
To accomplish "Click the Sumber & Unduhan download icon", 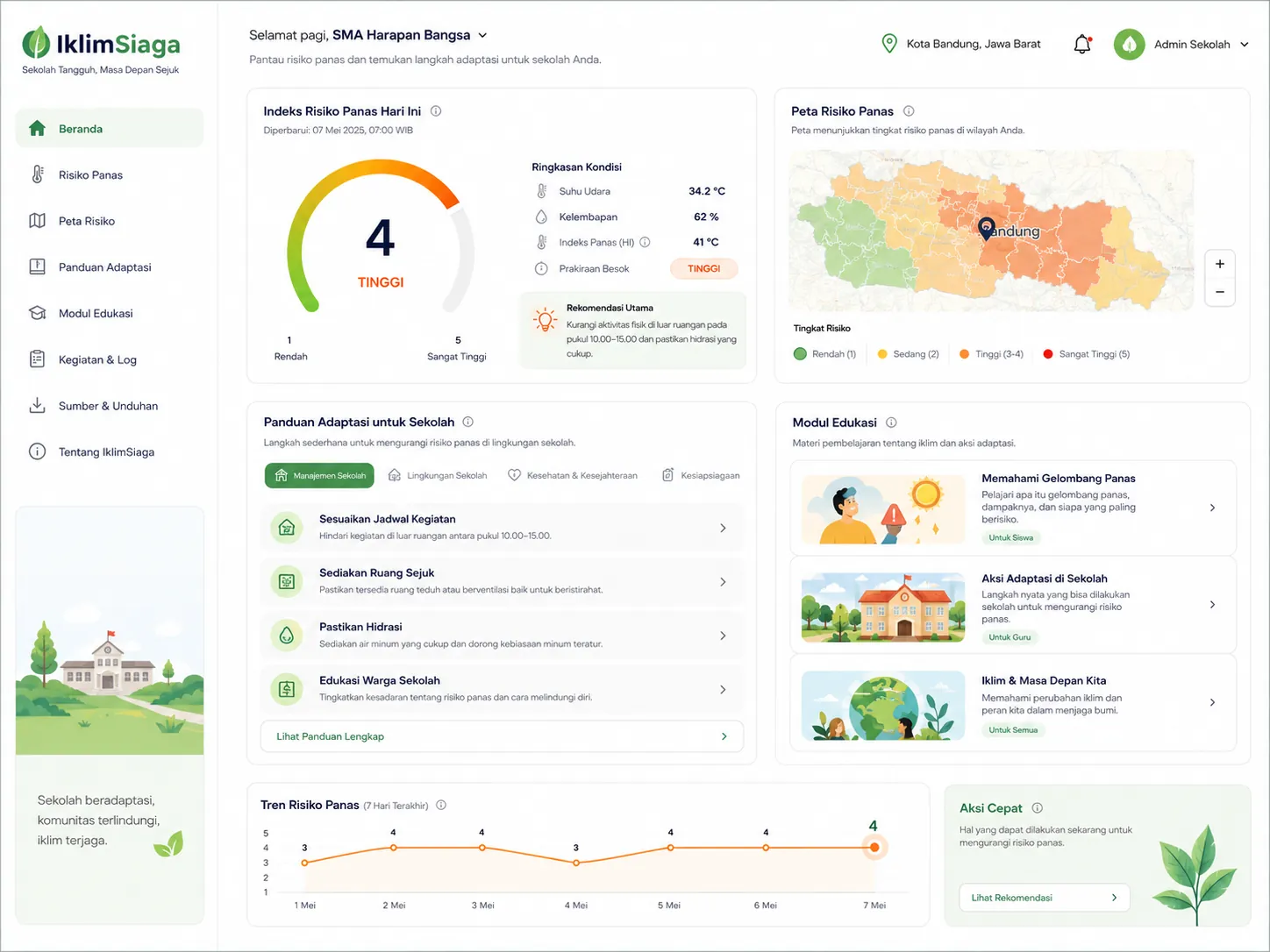I will click(x=37, y=406).
